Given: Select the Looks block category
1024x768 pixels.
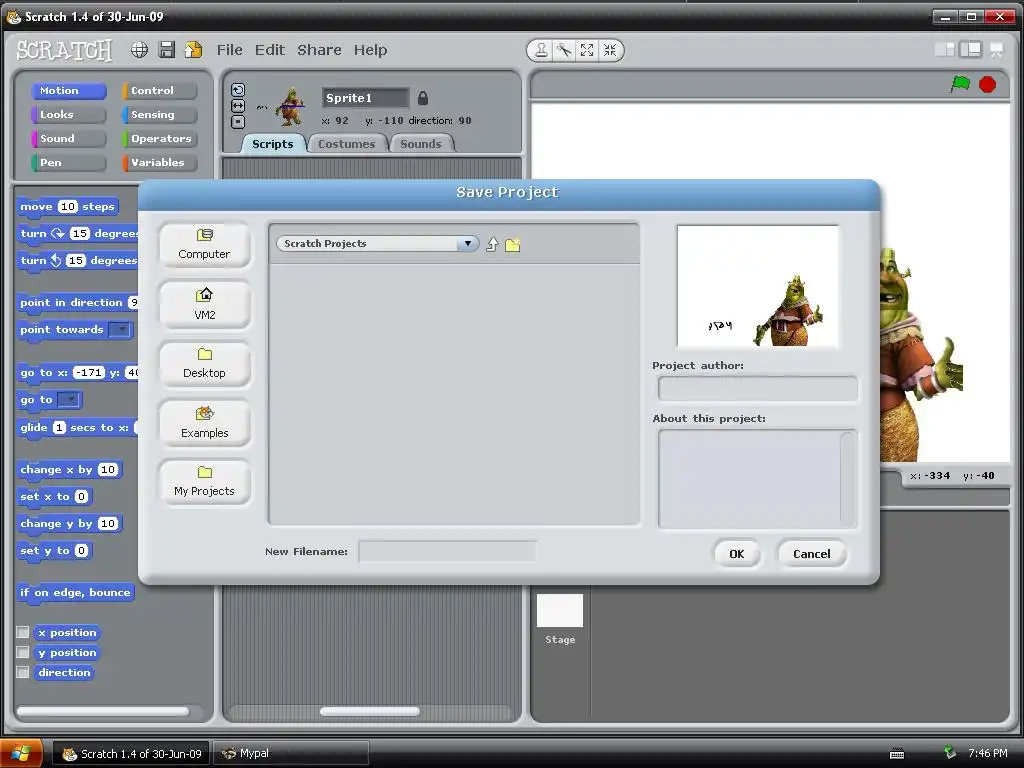Looking at the screenshot, I should tap(69, 114).
